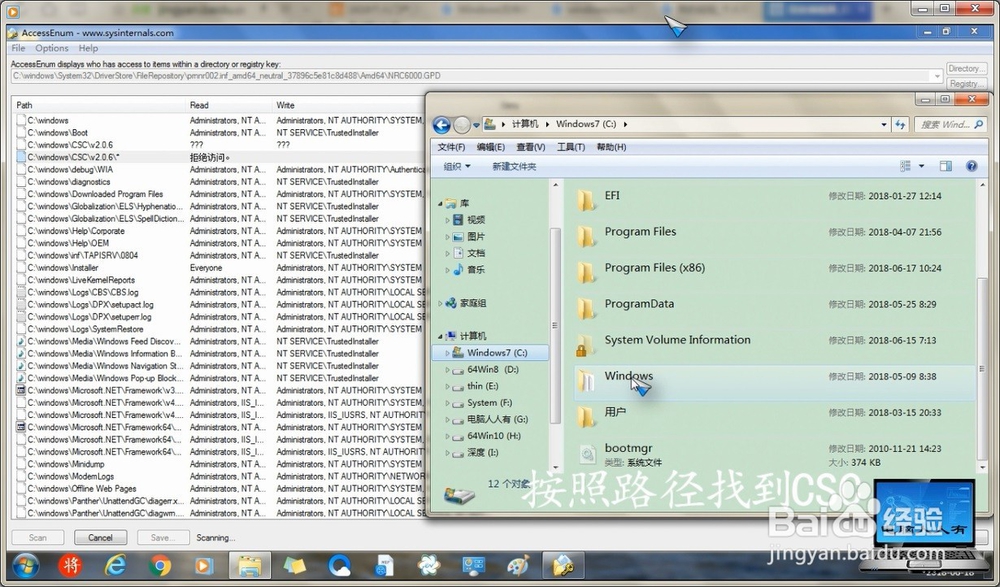Select the 64Win10 (H:) drive
The width and height of the screenshot is (1000, 587).
(494, 436)
